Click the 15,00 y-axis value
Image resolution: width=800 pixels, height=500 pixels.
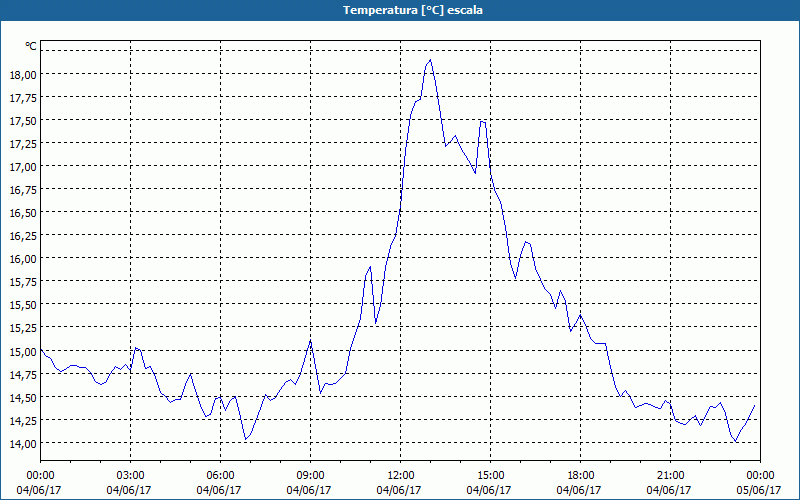pos(23,351)
